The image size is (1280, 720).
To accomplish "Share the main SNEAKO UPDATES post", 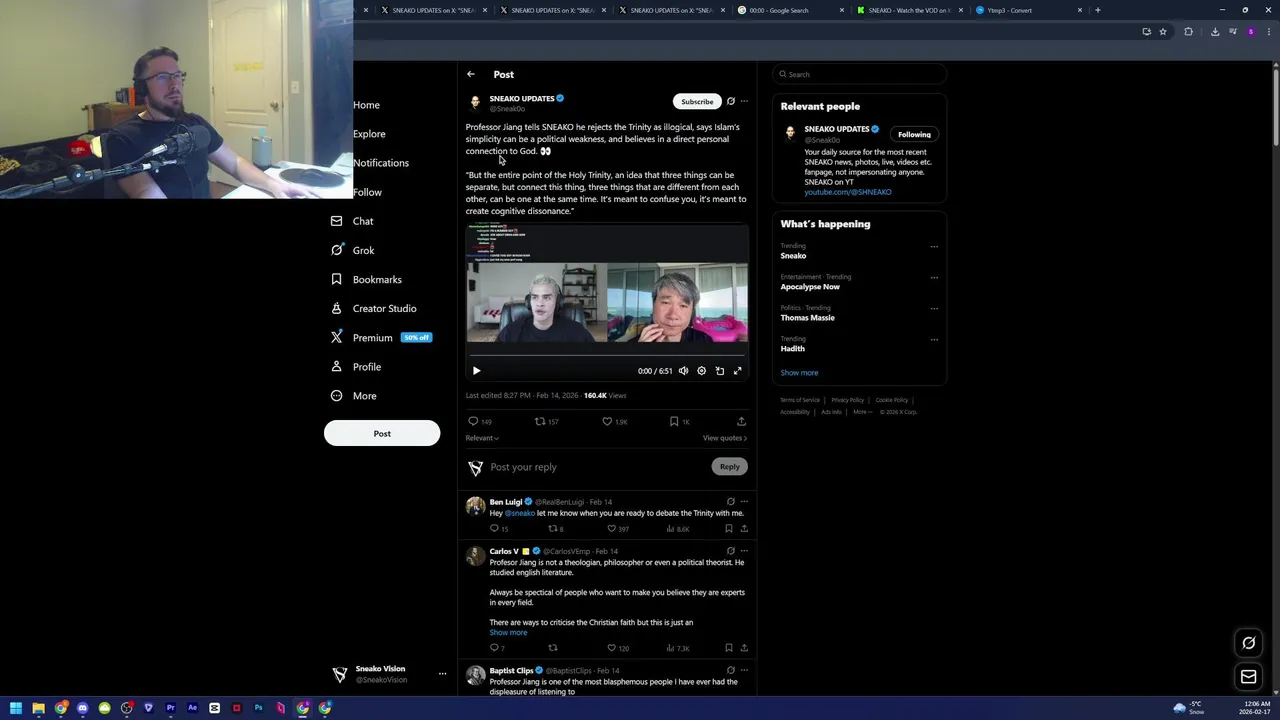I will (x=741, y=421).
